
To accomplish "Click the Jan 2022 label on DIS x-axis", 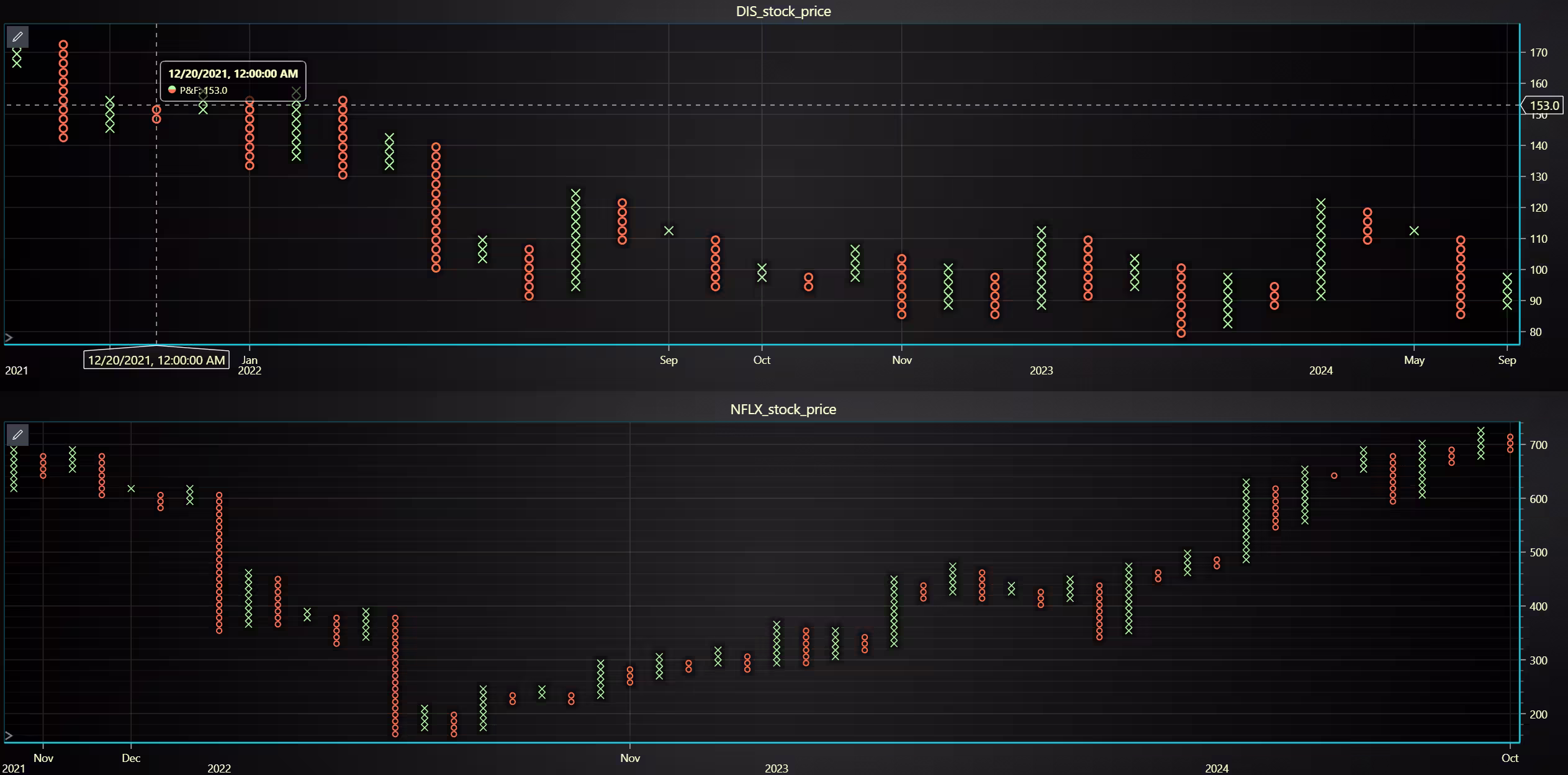I will 250,365.
